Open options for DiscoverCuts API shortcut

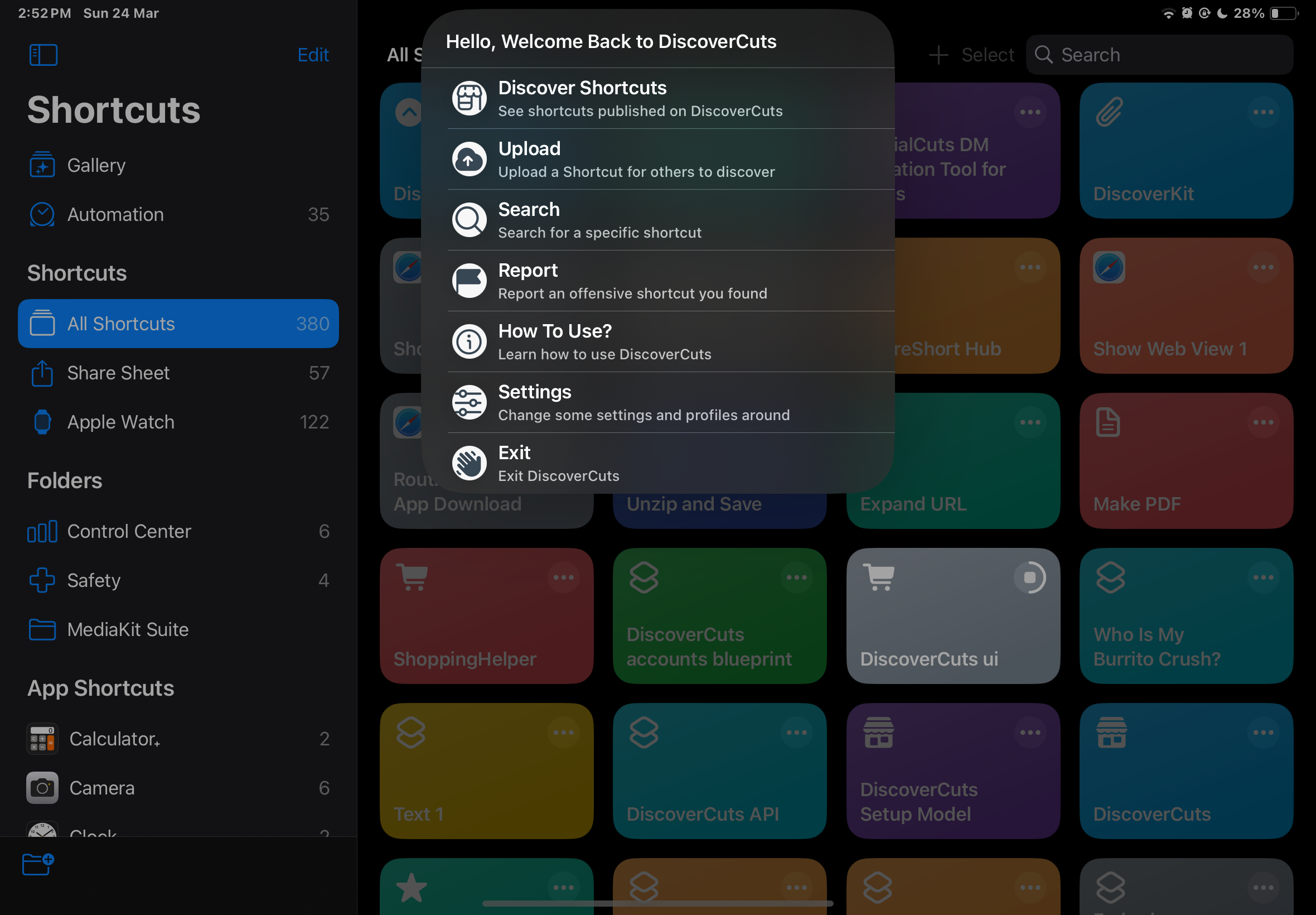[796, 733]
